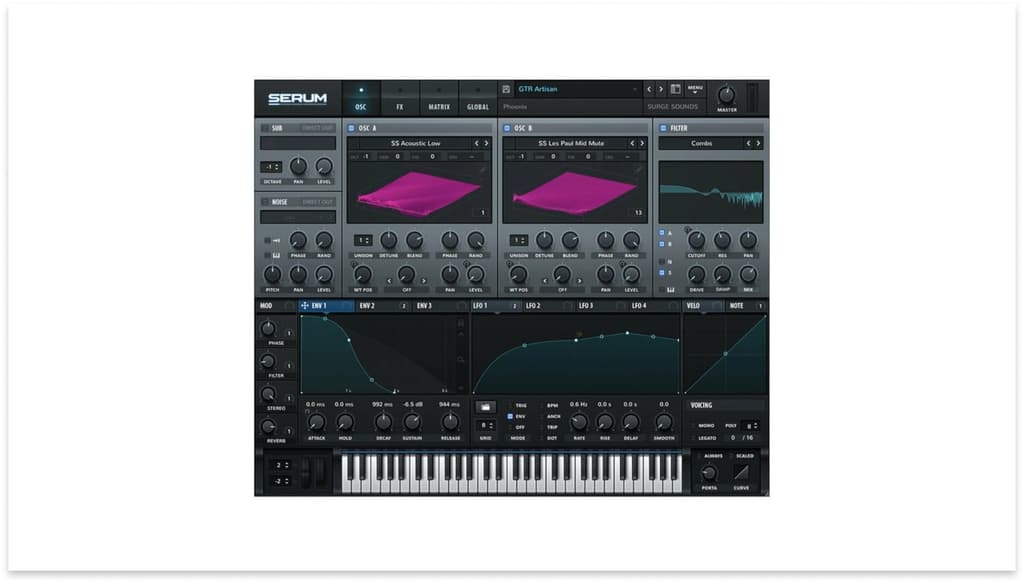Viewport: 1024px width, 583px height.
Task: Open the LFO grid size selector showing 8
Action: tap(482, 423)
